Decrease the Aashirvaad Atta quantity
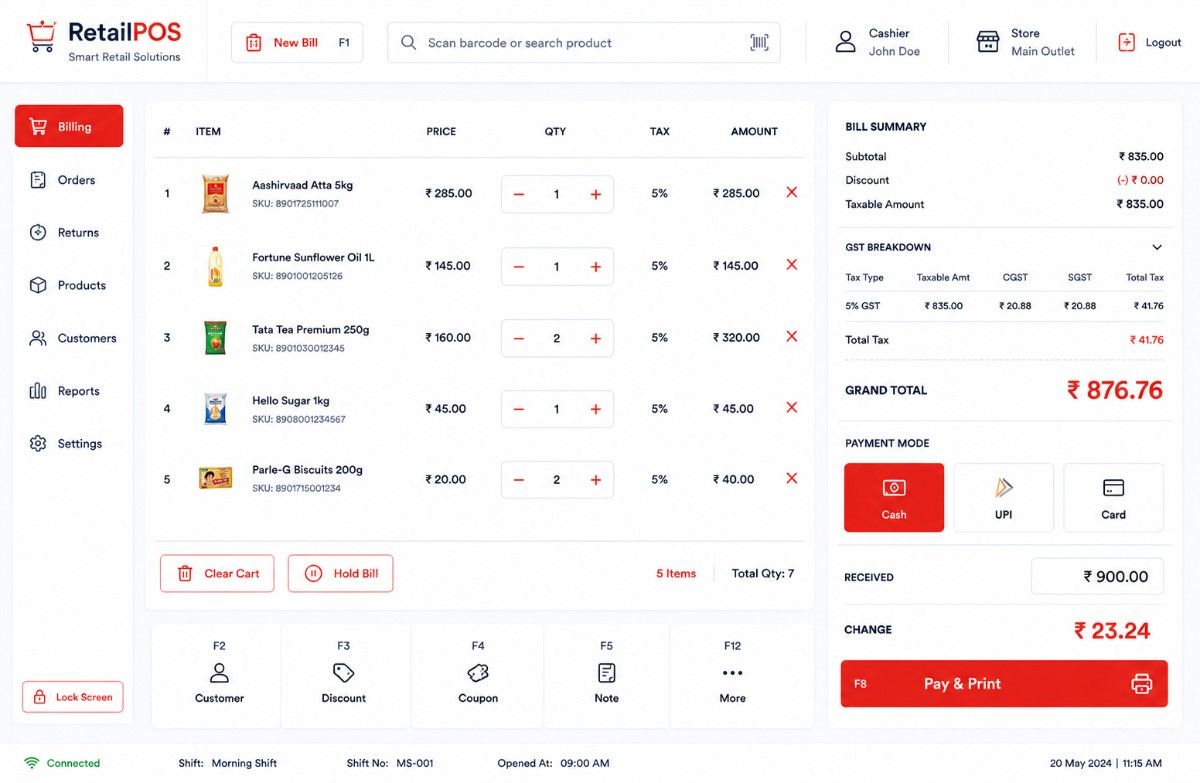 pos(519,195)
